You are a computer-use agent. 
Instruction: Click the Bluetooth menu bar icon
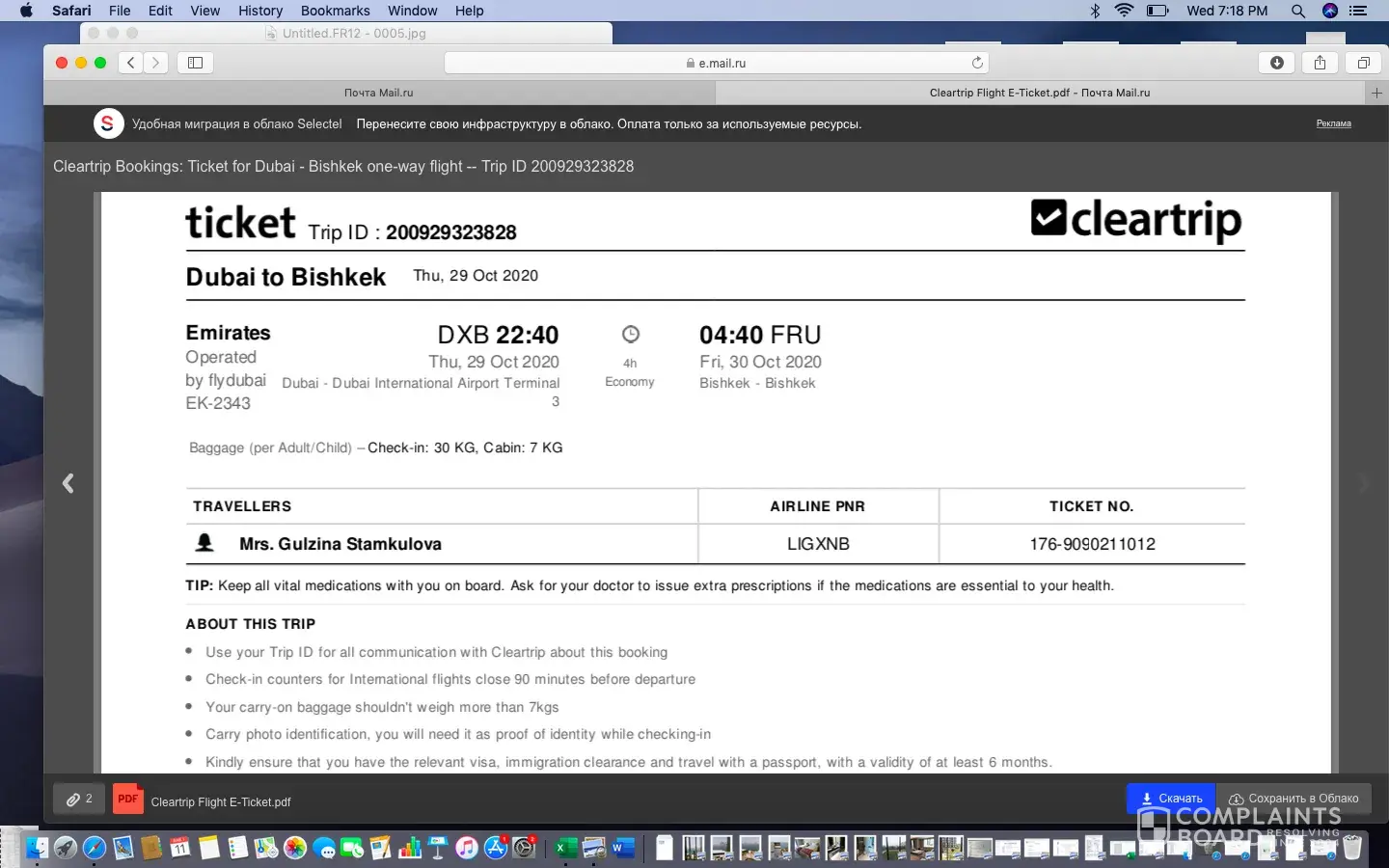click(x=1095, y=11)
